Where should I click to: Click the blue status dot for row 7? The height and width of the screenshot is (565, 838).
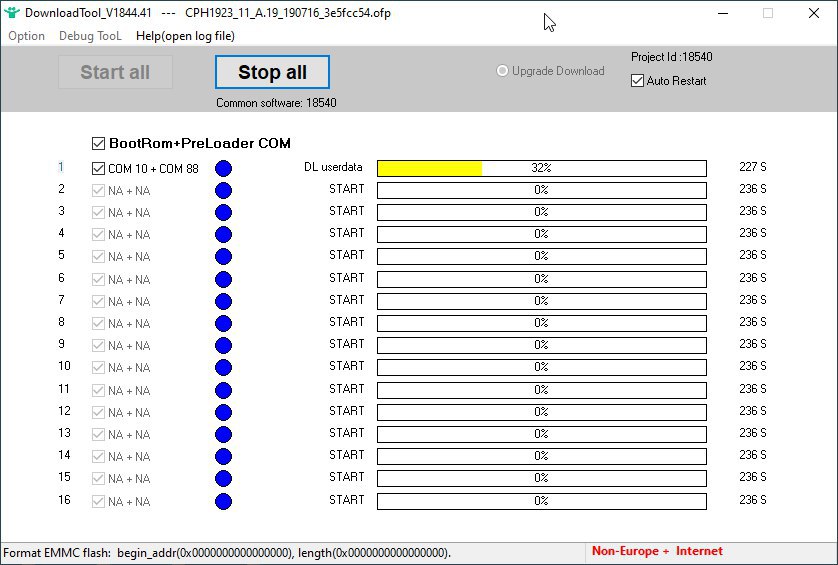pyautogui.click(x=223, y=301)
